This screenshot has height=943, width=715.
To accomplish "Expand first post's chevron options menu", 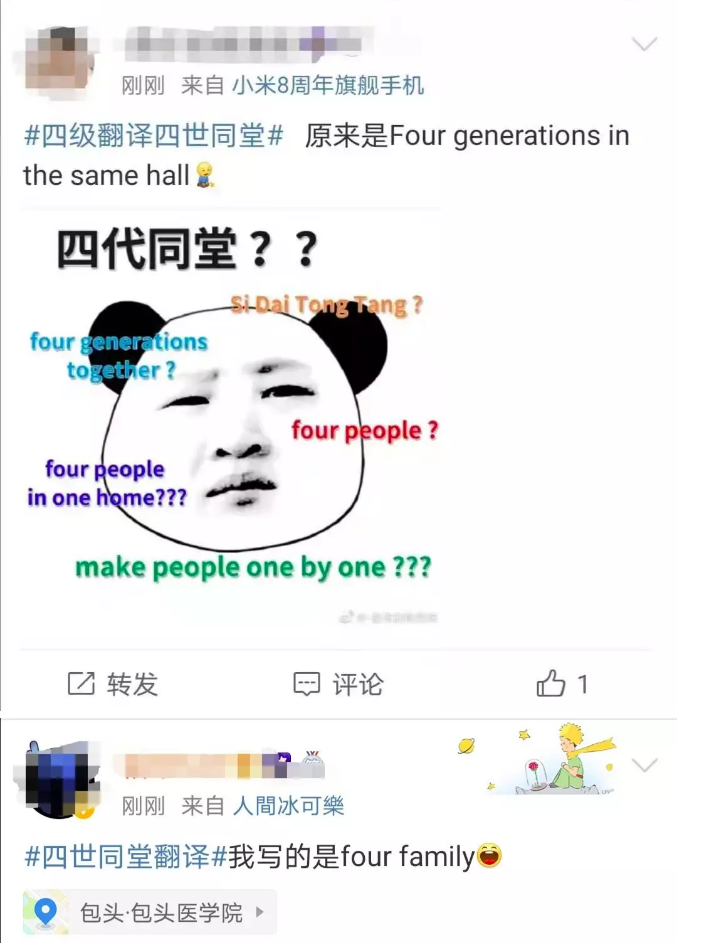I will point(644,43).
